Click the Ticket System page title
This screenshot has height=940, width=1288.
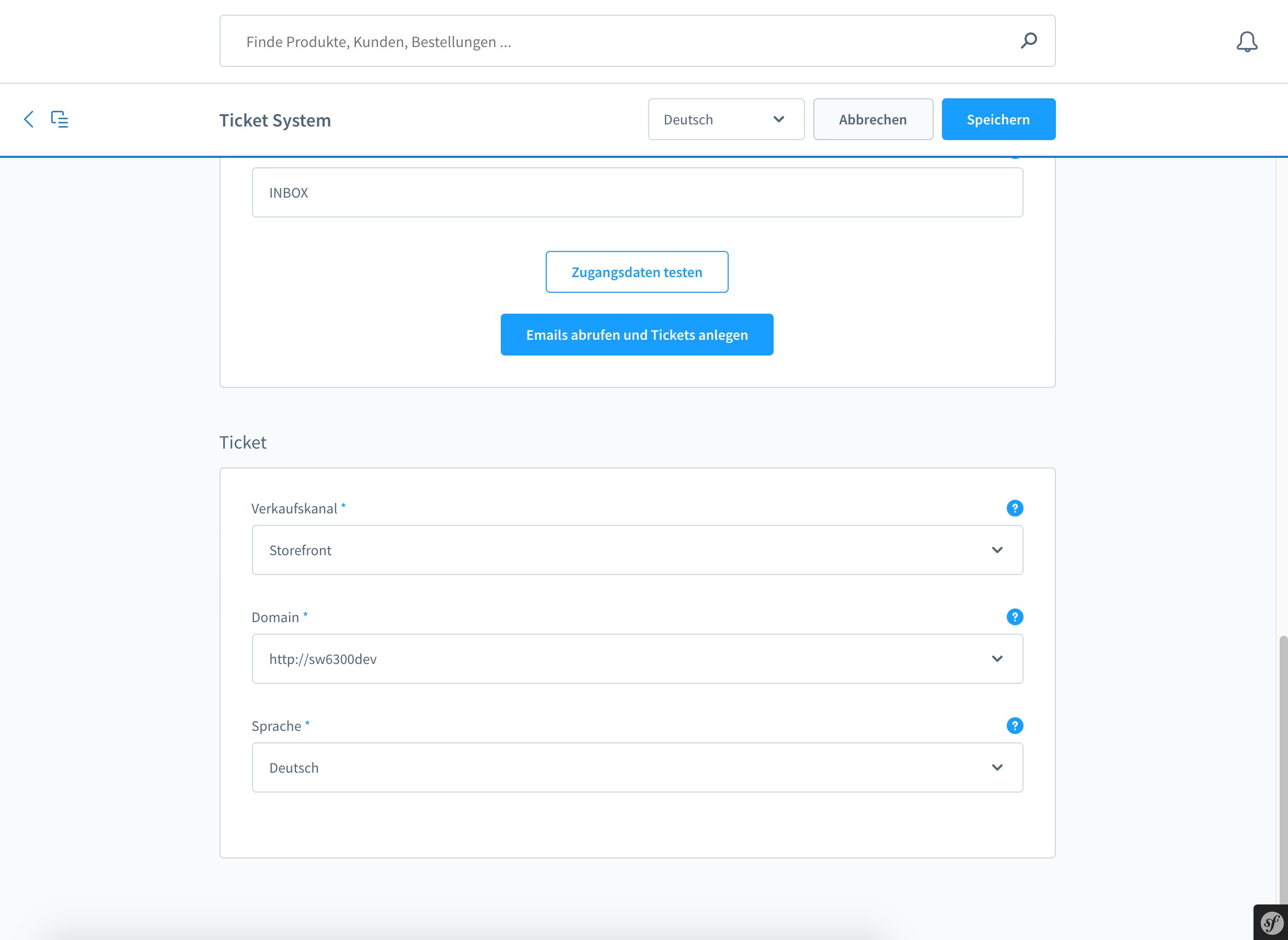(x=275, y=120)
